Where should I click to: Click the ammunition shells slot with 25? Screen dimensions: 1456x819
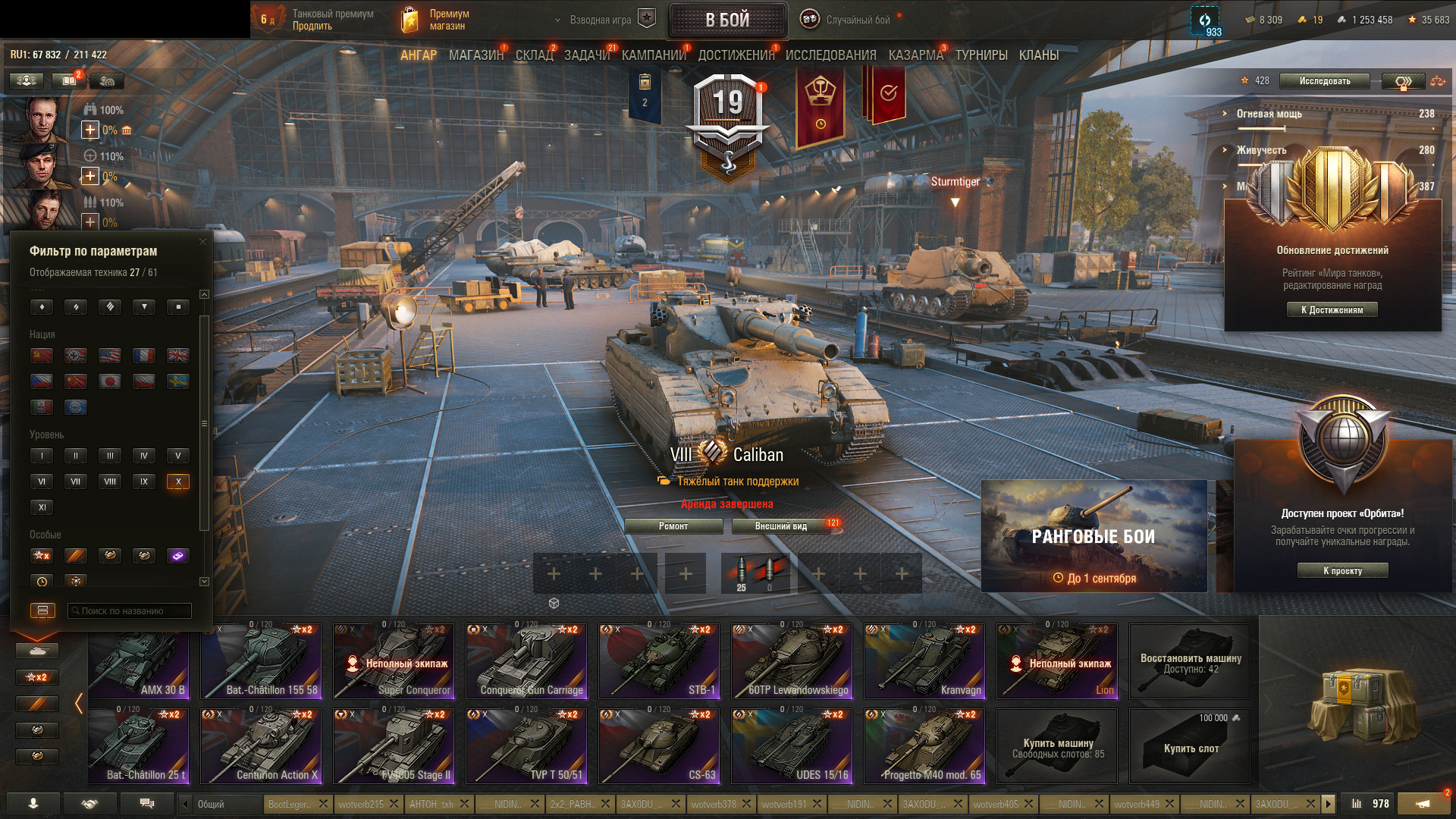coord(742,573)
